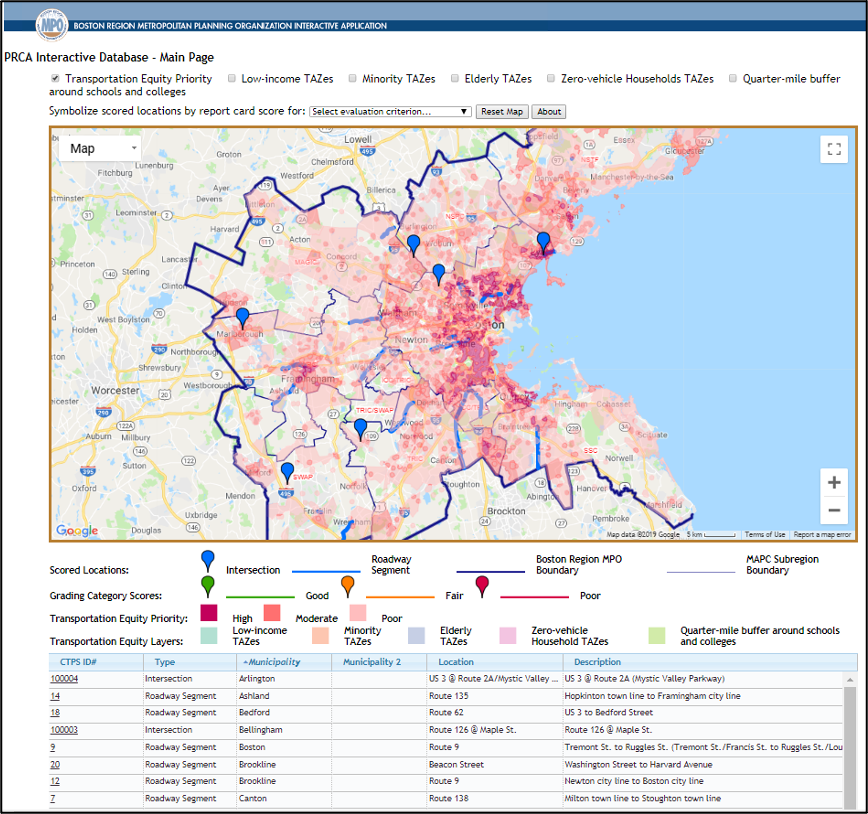
Task: Open the evaluation criterion dropdown
Action: click(390, 112)
